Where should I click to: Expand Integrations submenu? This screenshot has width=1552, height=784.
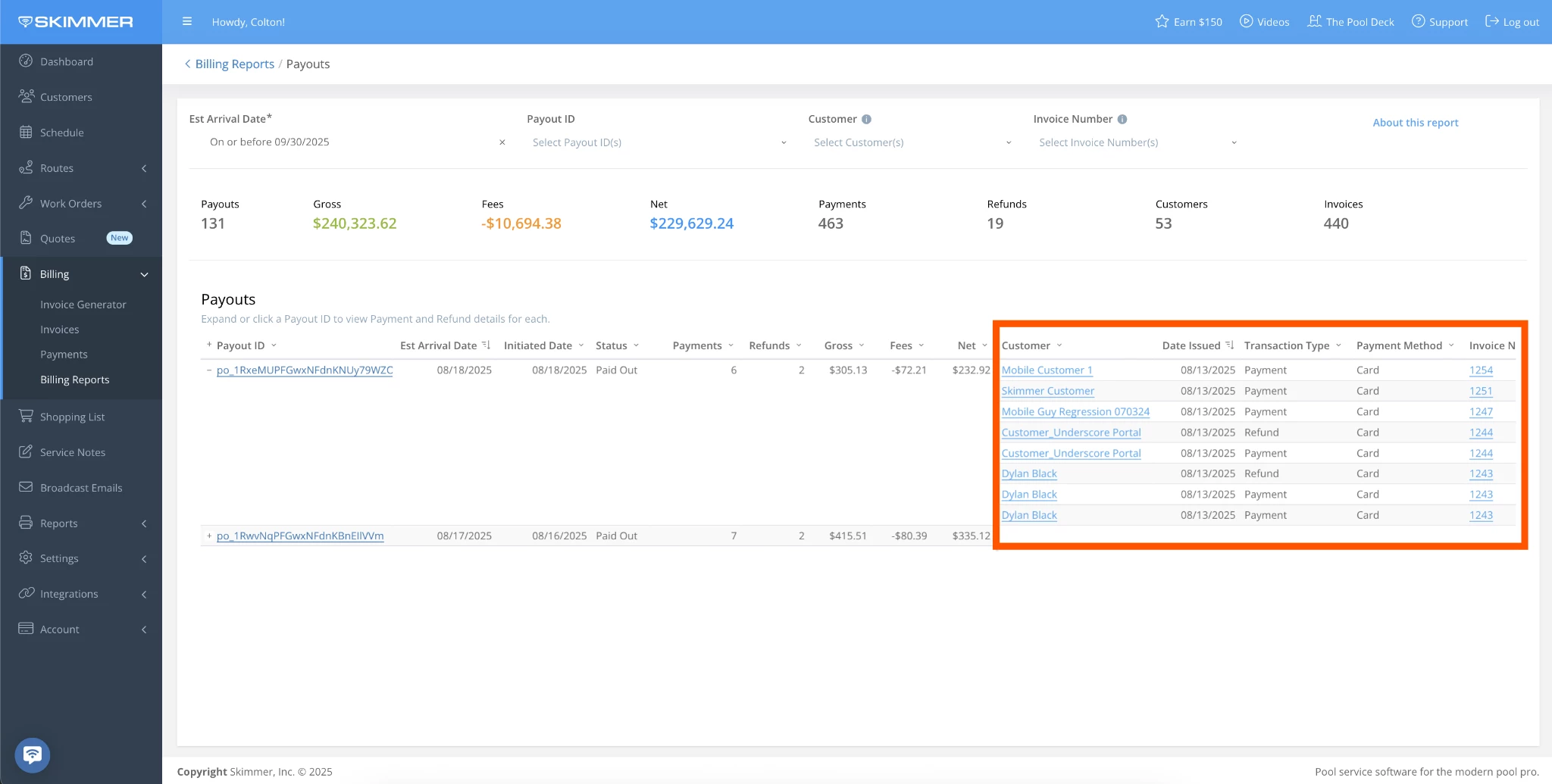144,594
